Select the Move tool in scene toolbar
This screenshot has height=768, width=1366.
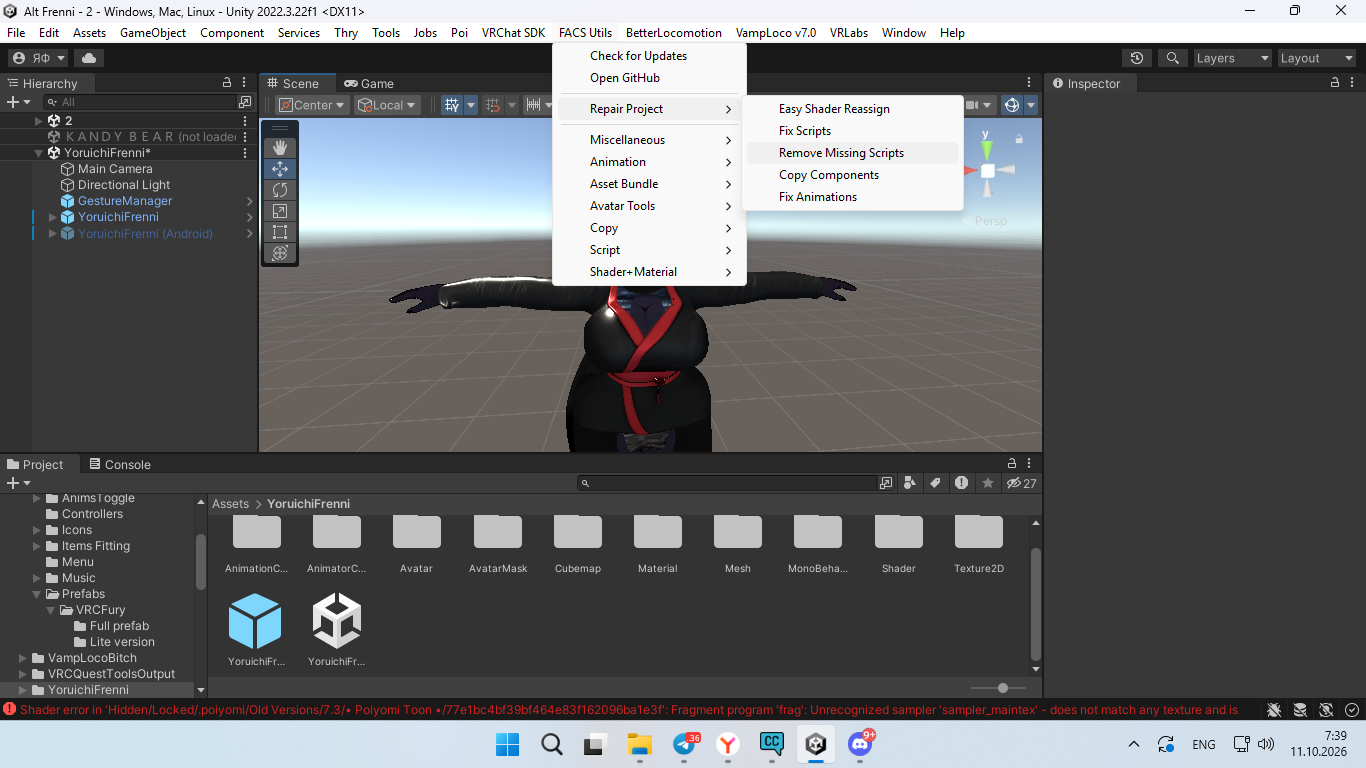280,169
